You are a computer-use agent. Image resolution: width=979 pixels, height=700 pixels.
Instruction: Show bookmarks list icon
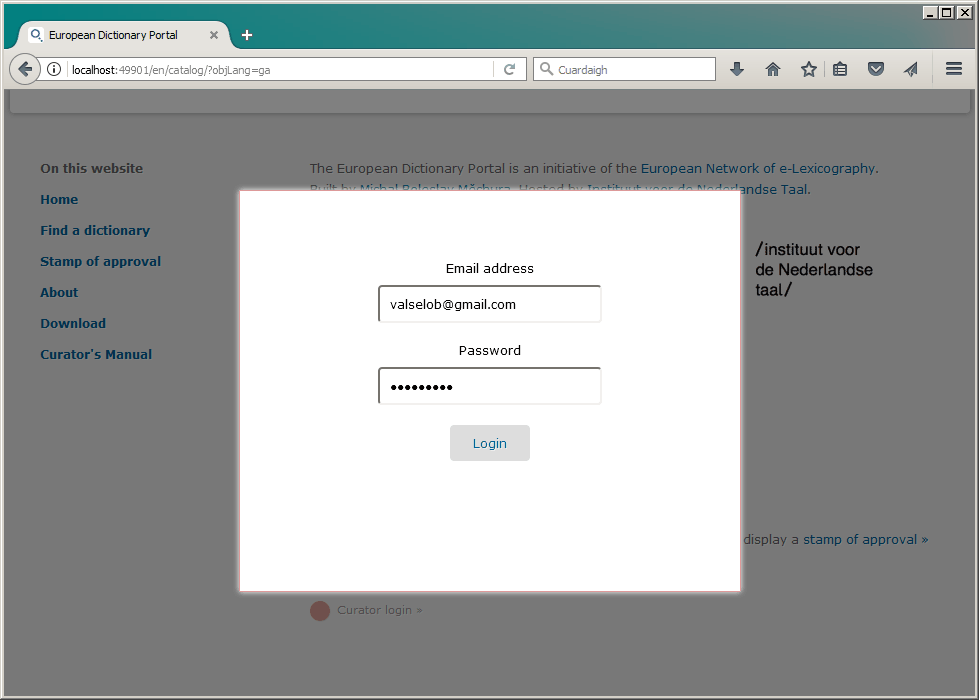[x=840, y=69]
